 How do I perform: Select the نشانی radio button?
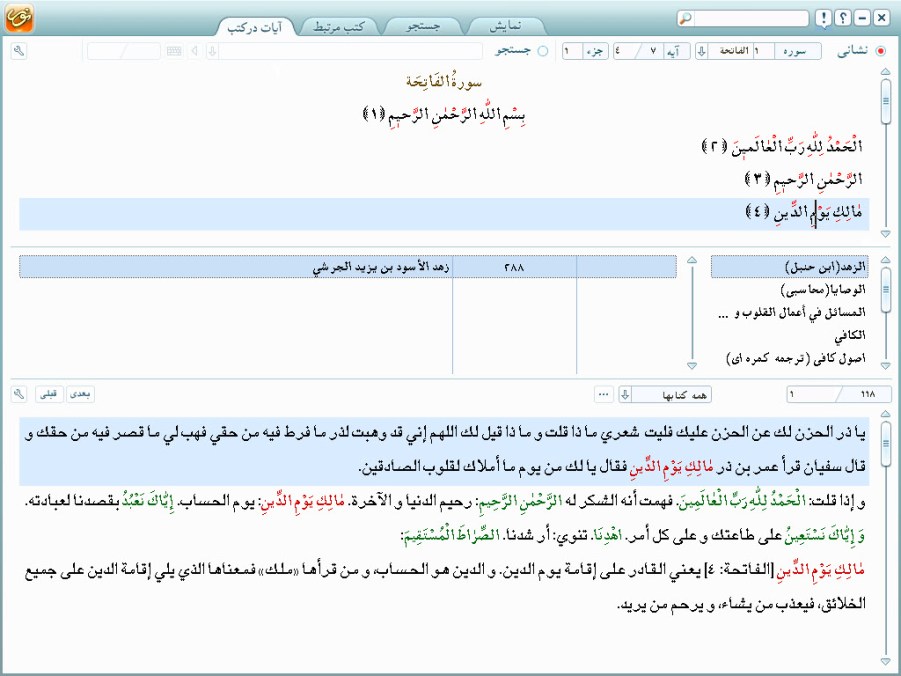[880, 51]
